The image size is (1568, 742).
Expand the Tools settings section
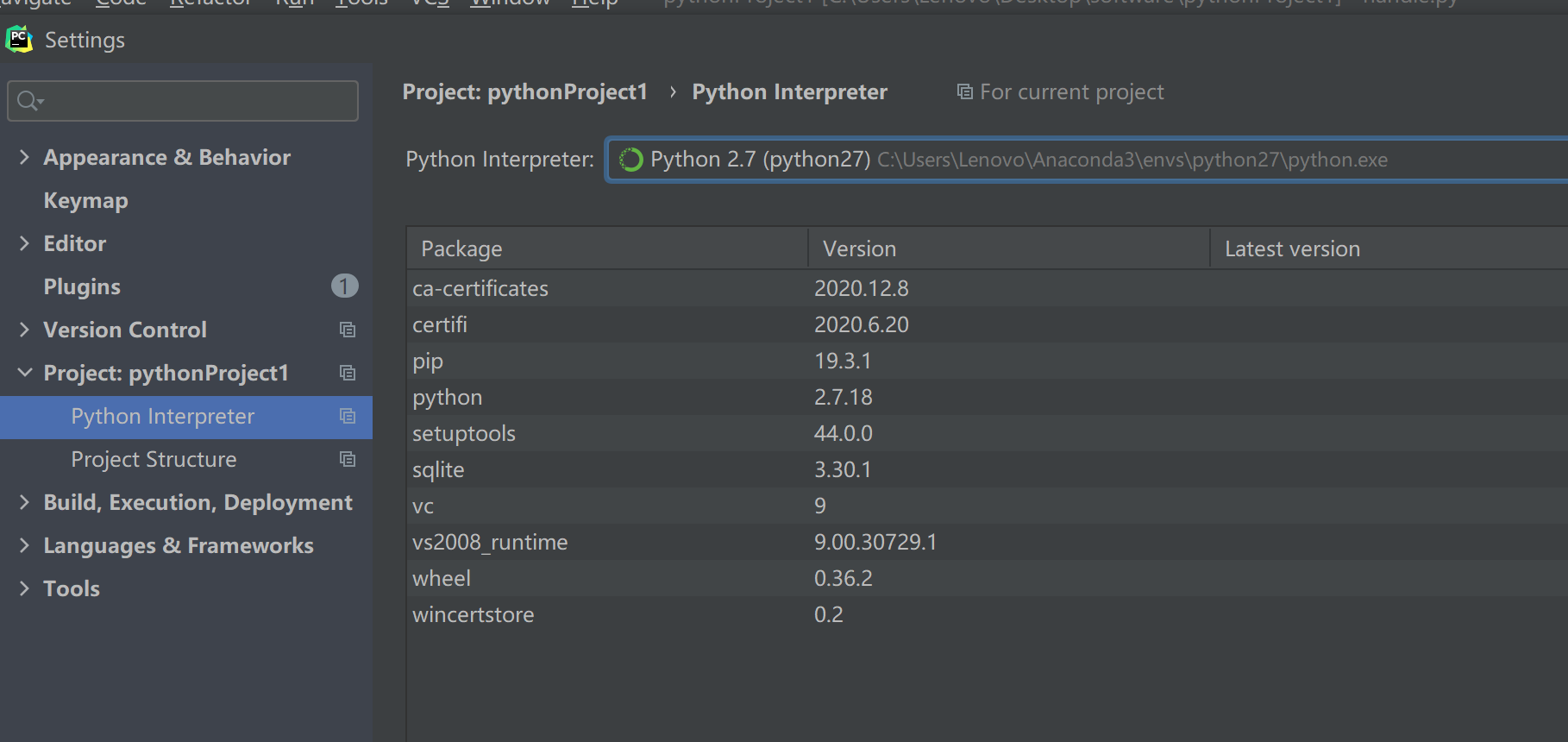(x=24, y=588)
